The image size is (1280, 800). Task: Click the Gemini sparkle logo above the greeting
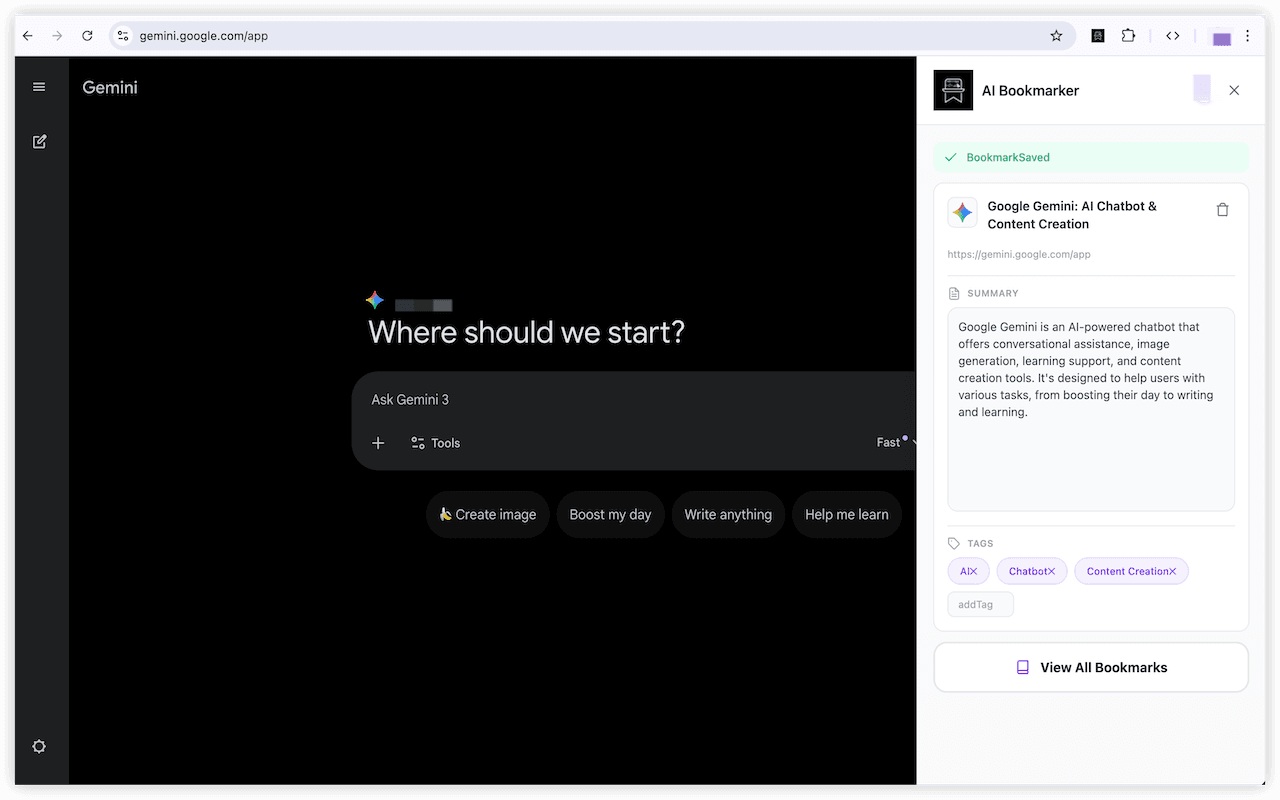tap(374, 300)
